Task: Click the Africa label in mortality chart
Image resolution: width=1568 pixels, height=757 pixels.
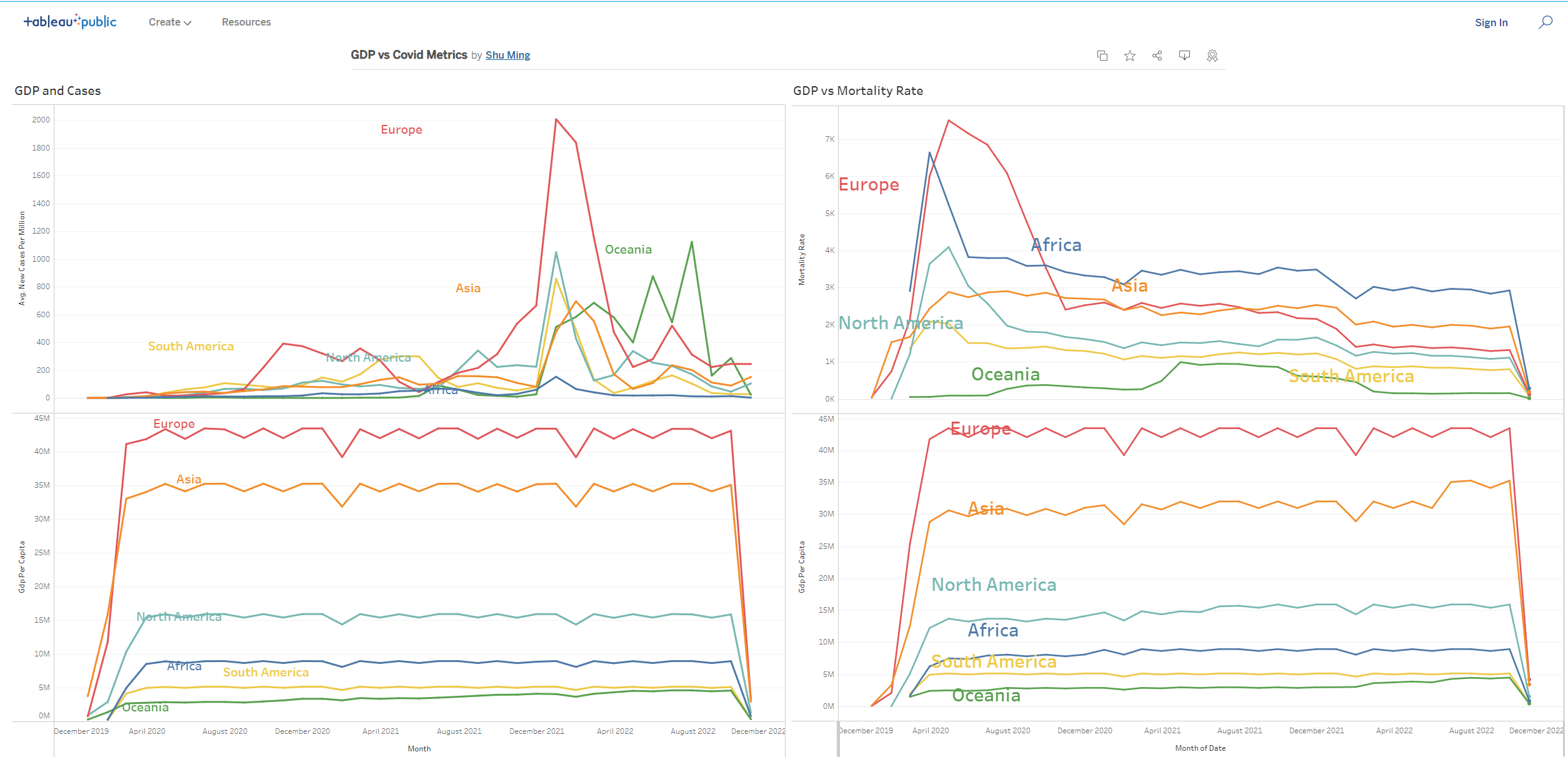Action: pos(1056,245)
